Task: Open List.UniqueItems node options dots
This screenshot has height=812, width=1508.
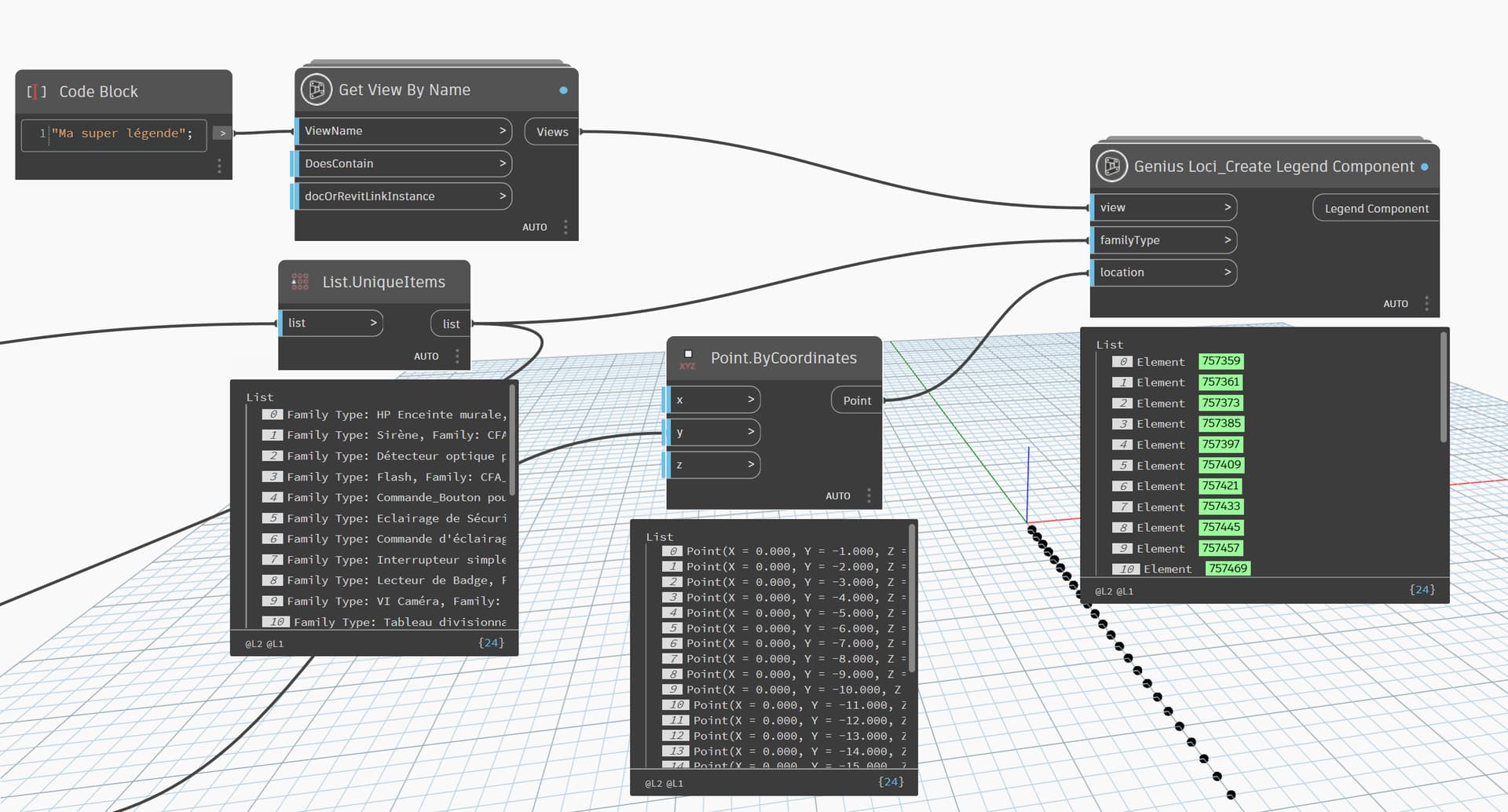Action: (x=457, y=356)
